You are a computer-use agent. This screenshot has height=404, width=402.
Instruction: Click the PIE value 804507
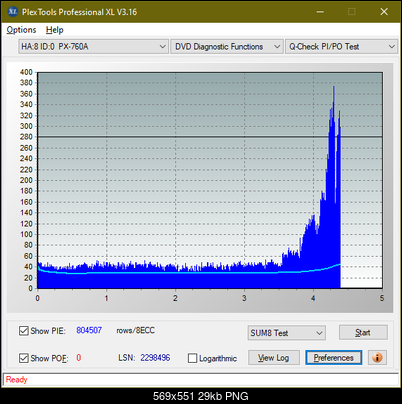click(89, 330)
